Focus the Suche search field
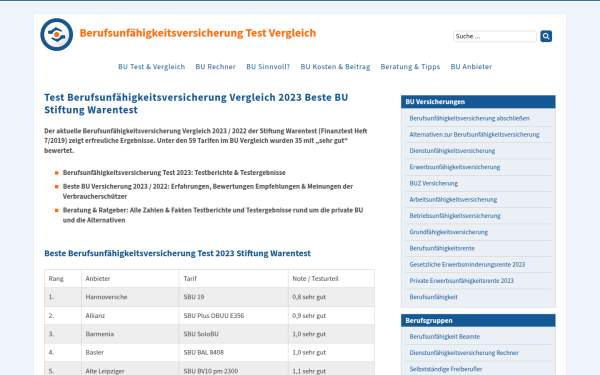The image size is (600, 375). tap(495, 36)
